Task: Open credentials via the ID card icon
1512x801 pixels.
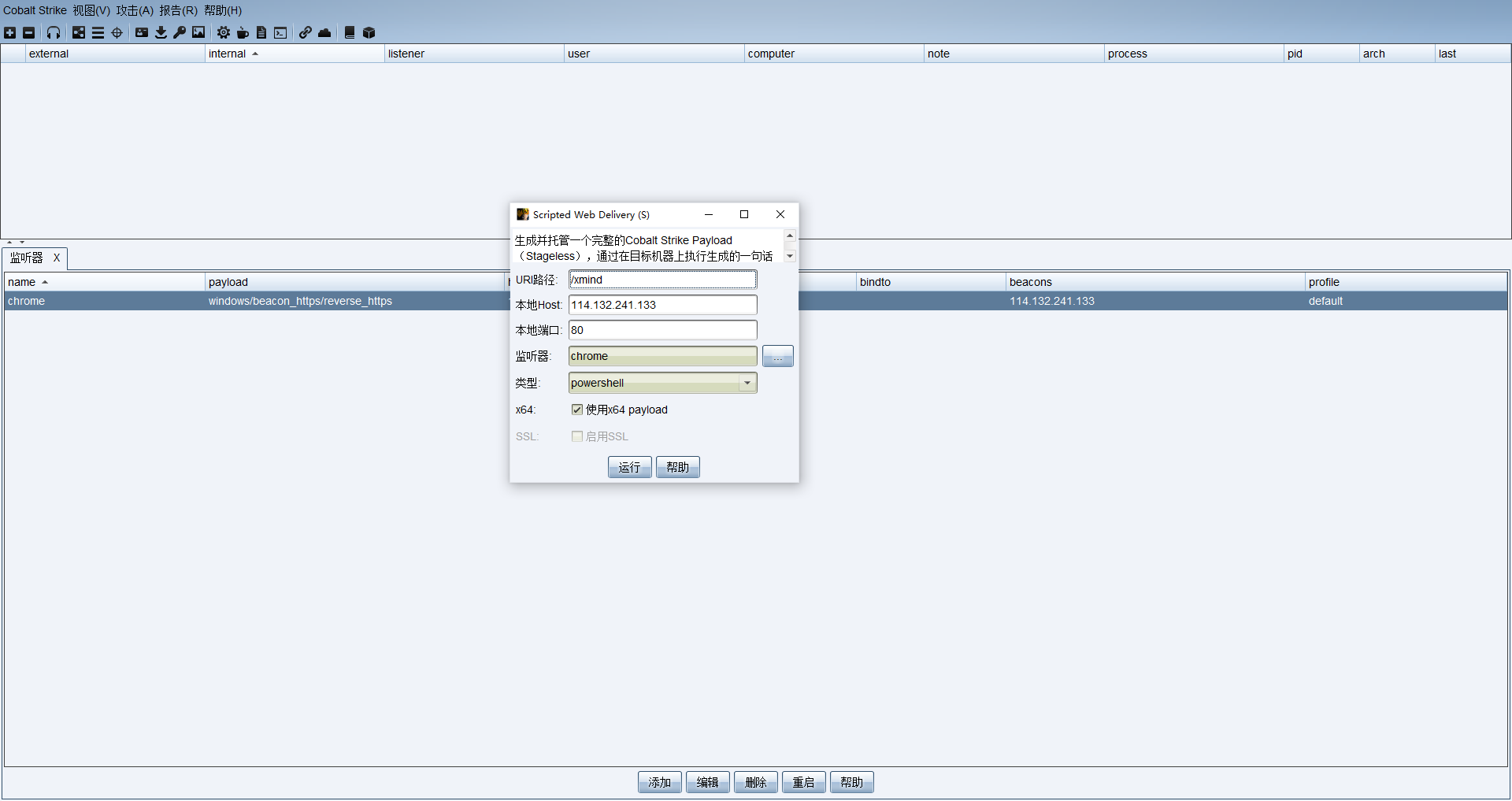Action: 142,32
